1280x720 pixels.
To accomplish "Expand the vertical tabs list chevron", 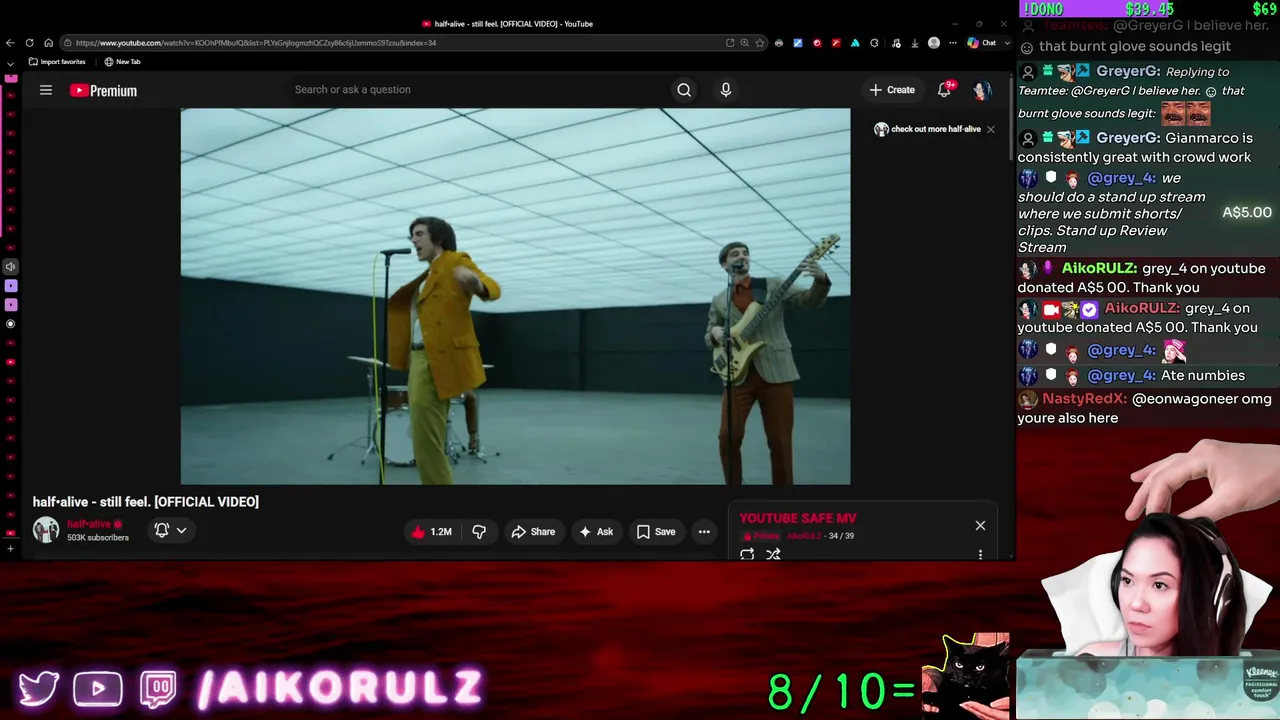I will point(10,63).
